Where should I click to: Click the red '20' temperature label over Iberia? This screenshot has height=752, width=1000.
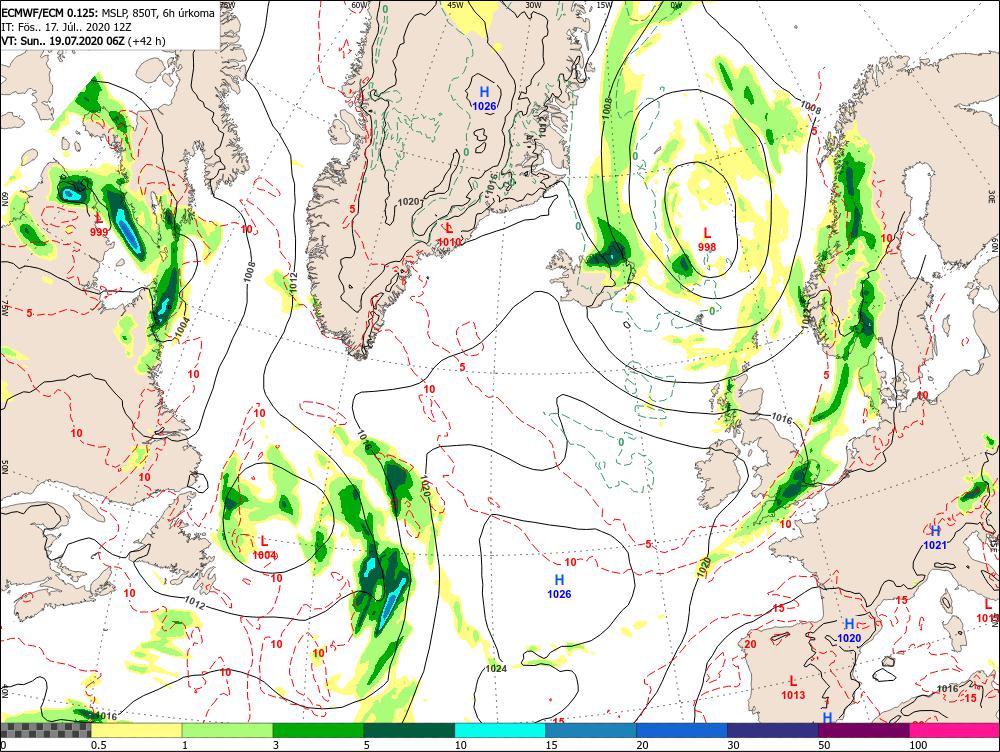pyautogui.click(x=750, y=644)
